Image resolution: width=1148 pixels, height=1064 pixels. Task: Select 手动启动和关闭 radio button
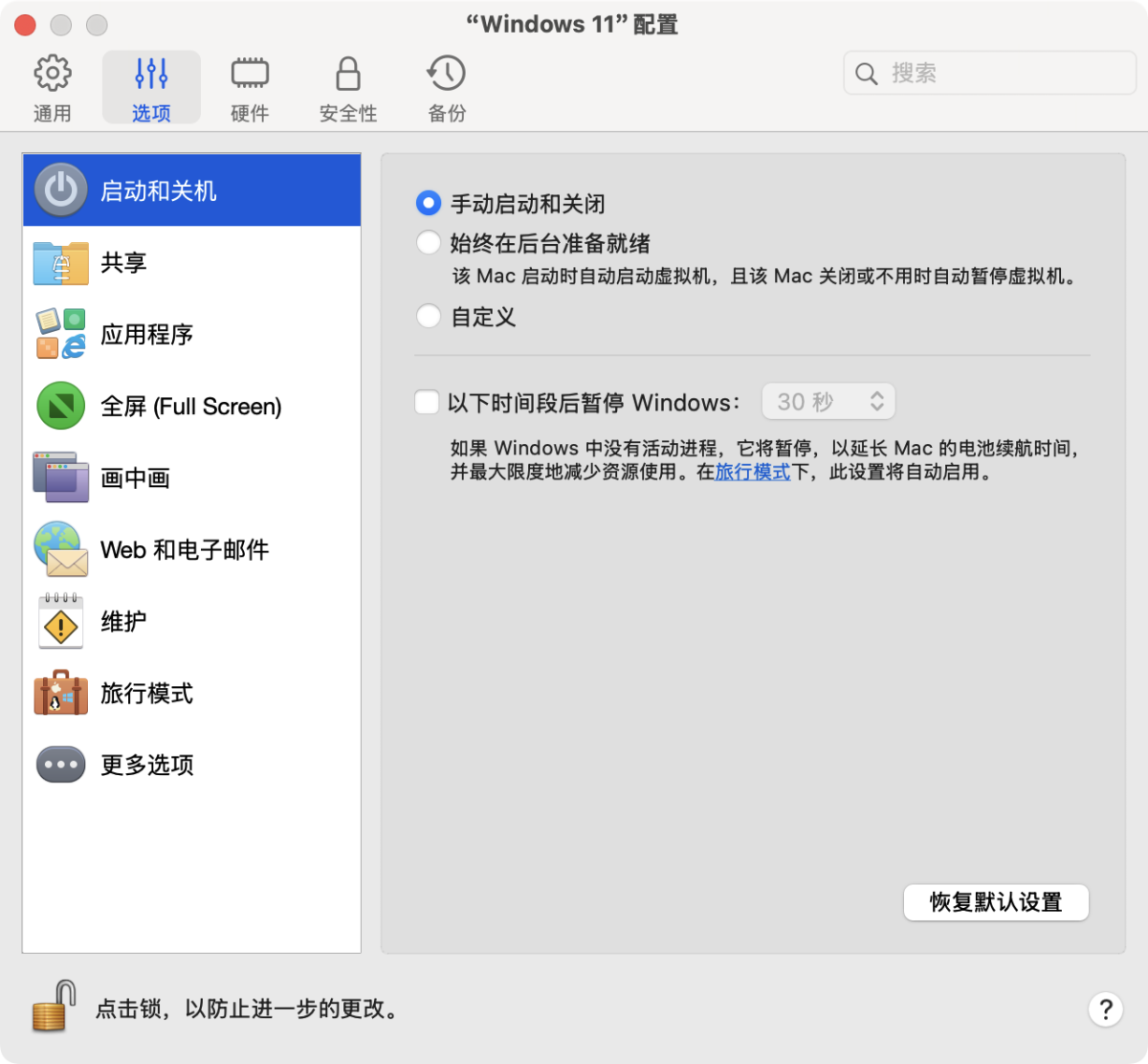tap(429, 204)
